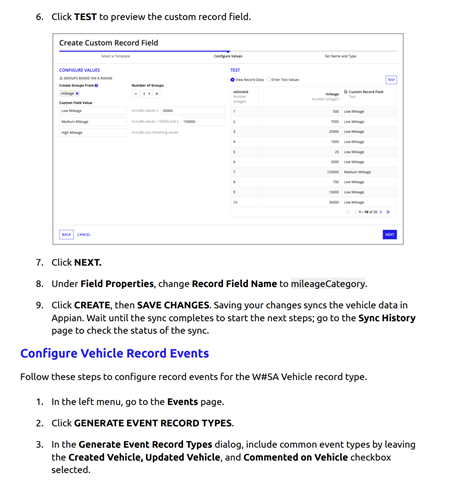Click the Sync History bold text
Viewport: 464px width, 480px height.
click(387, 318)
